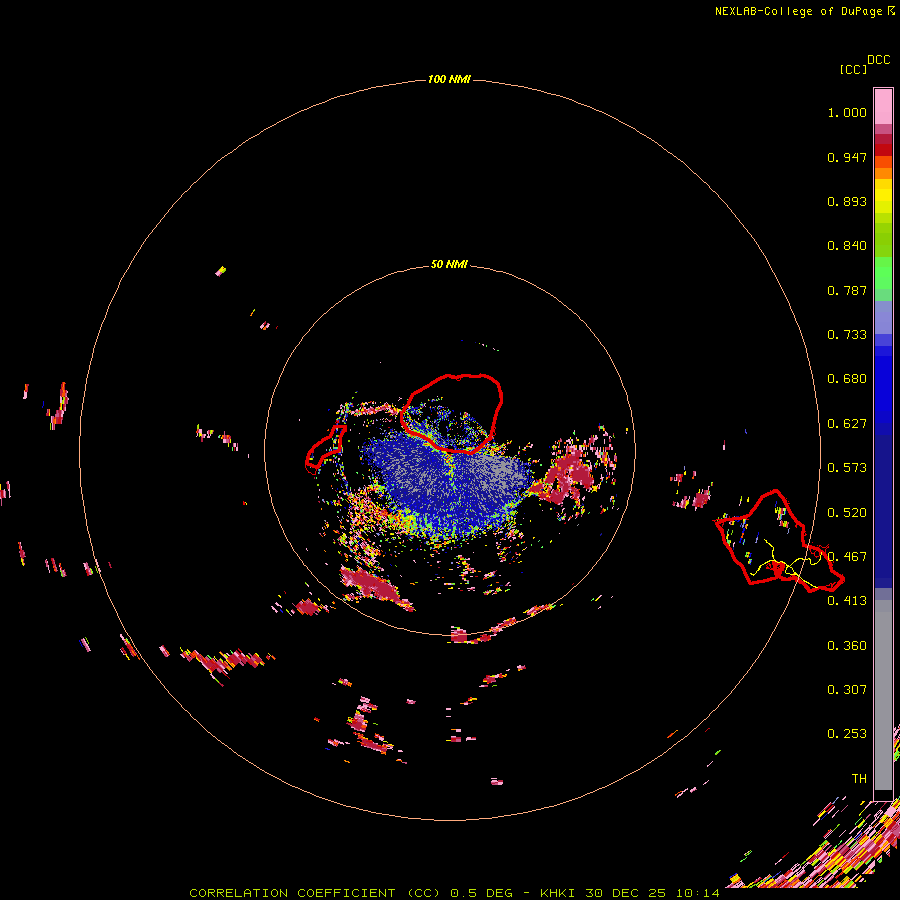The image size is (900, 900).
Task: Click the [CC] legend header
Action: point(853,69)
